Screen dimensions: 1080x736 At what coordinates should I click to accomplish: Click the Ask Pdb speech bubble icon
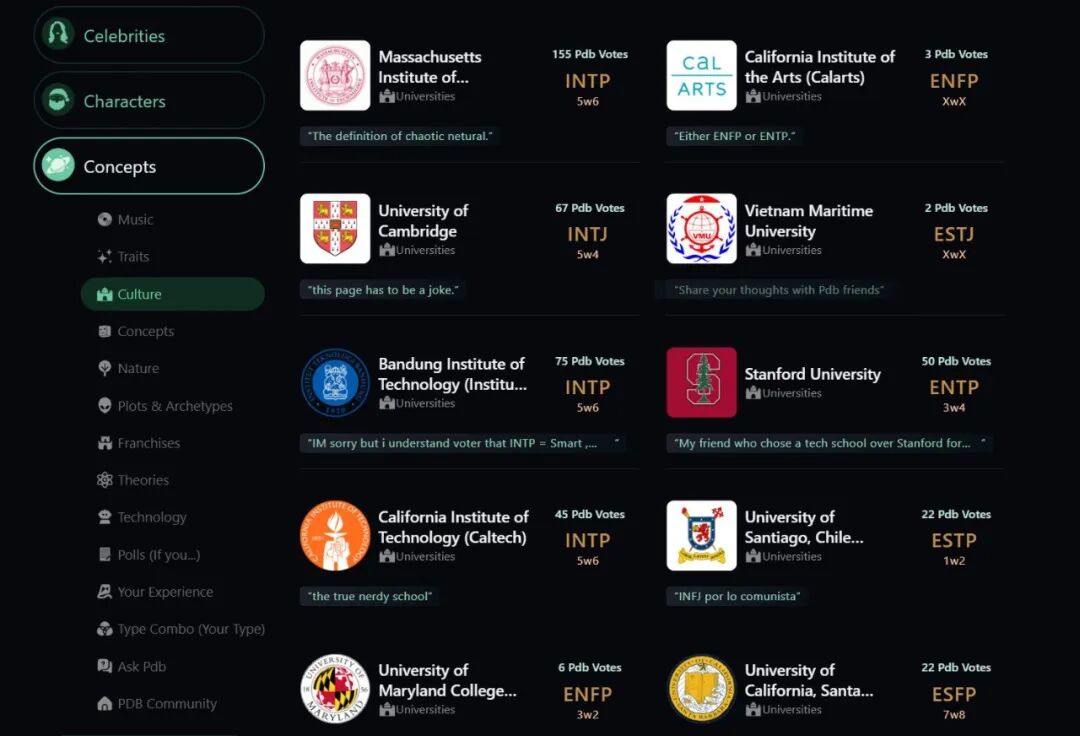tap(104, 666)
